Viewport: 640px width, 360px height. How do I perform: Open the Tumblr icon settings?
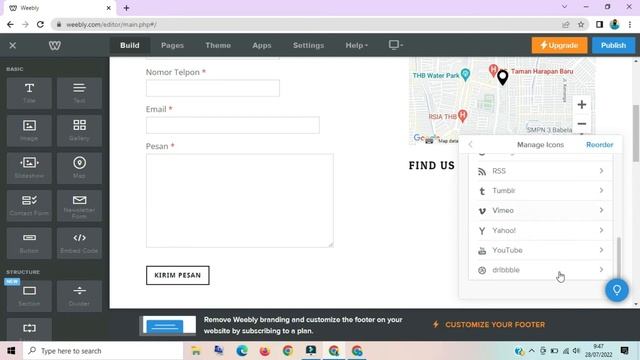tap(540, 191)
